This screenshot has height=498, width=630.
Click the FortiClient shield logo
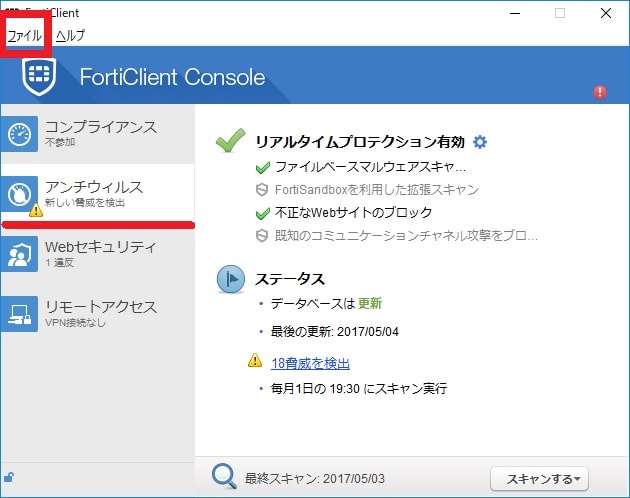(x=39, y=76)
